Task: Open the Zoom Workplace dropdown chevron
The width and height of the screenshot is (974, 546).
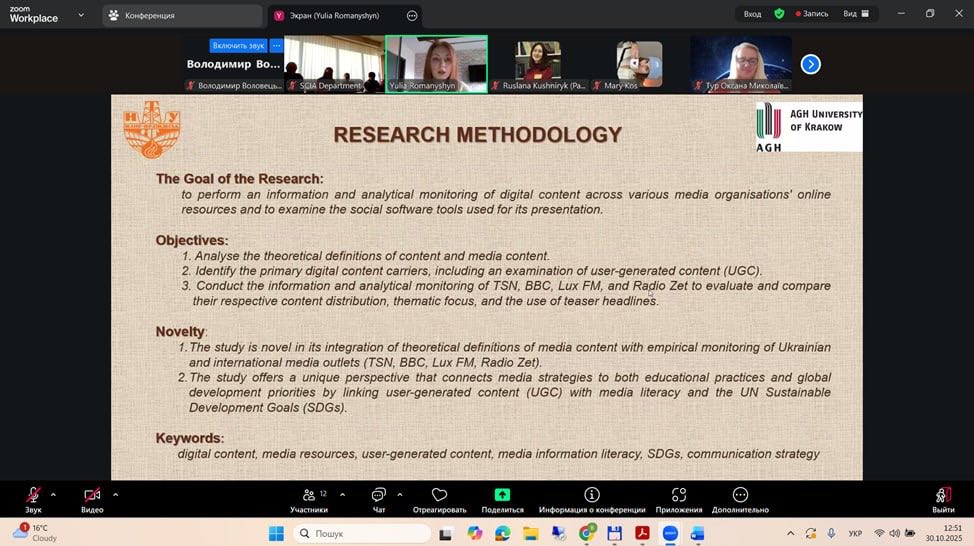Action: (x=80, y=15)
